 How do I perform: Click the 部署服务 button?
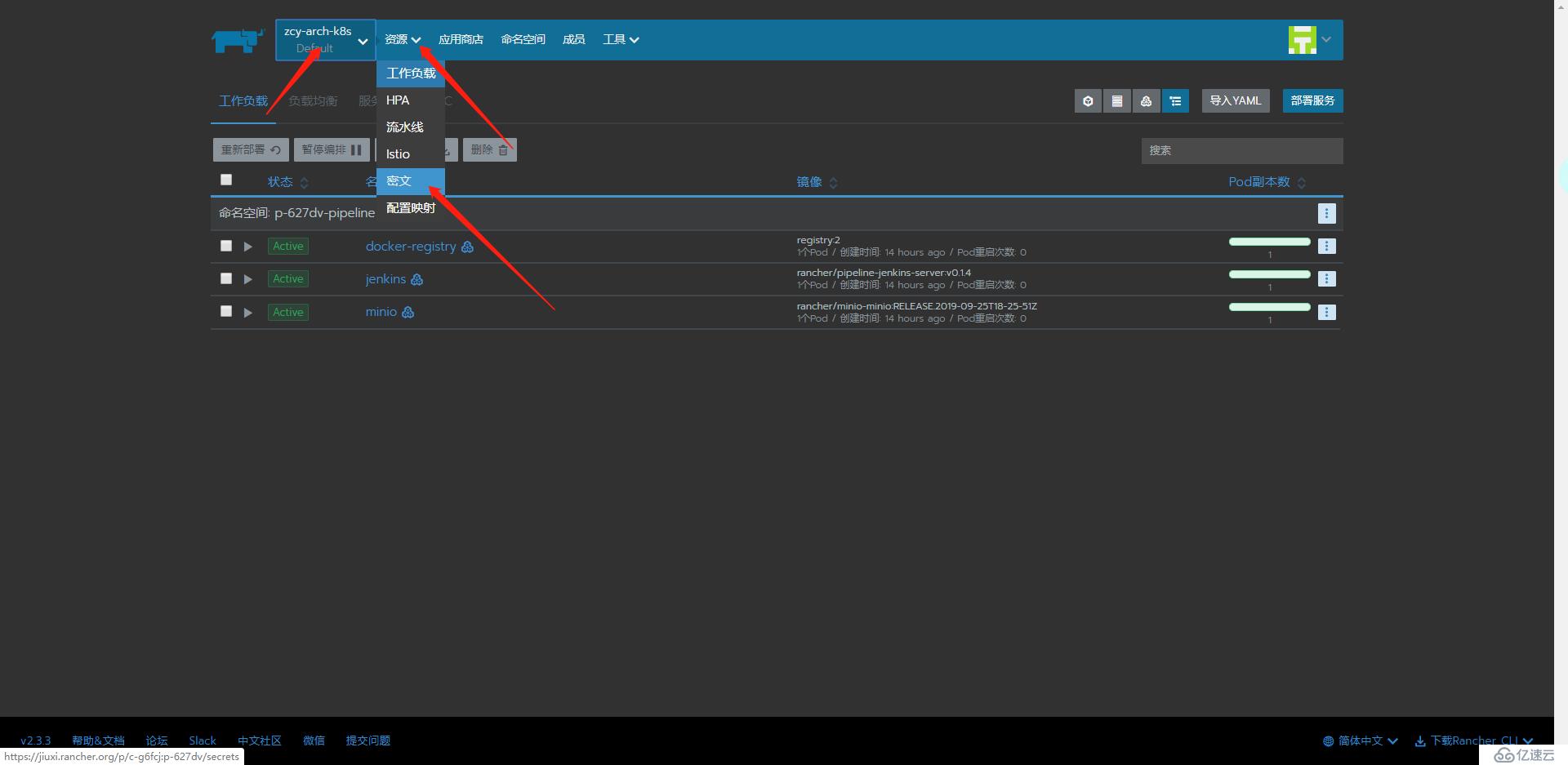pyautogui.click(x=1312, y=101)
